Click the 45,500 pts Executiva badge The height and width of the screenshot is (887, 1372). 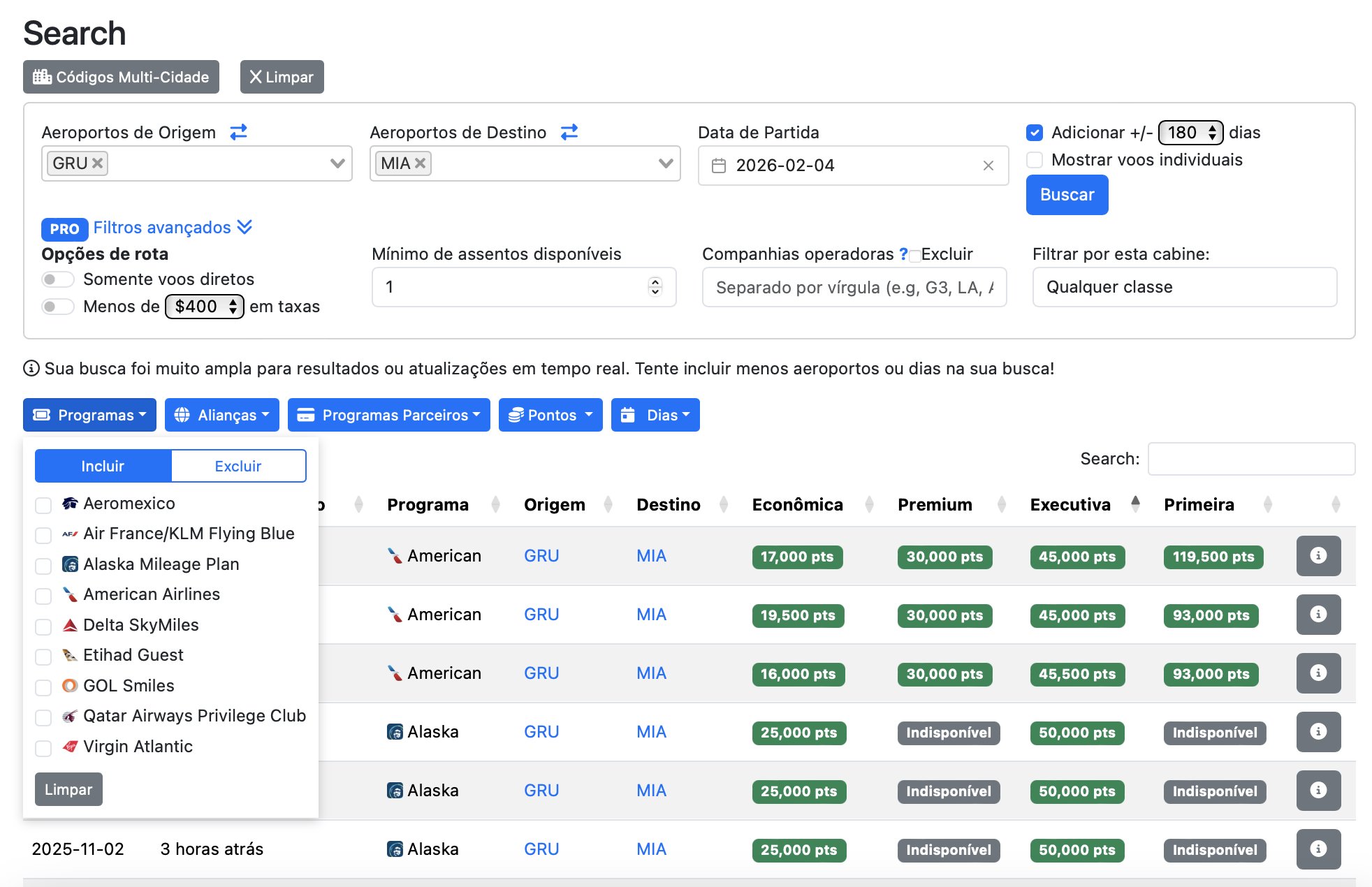1077,674
